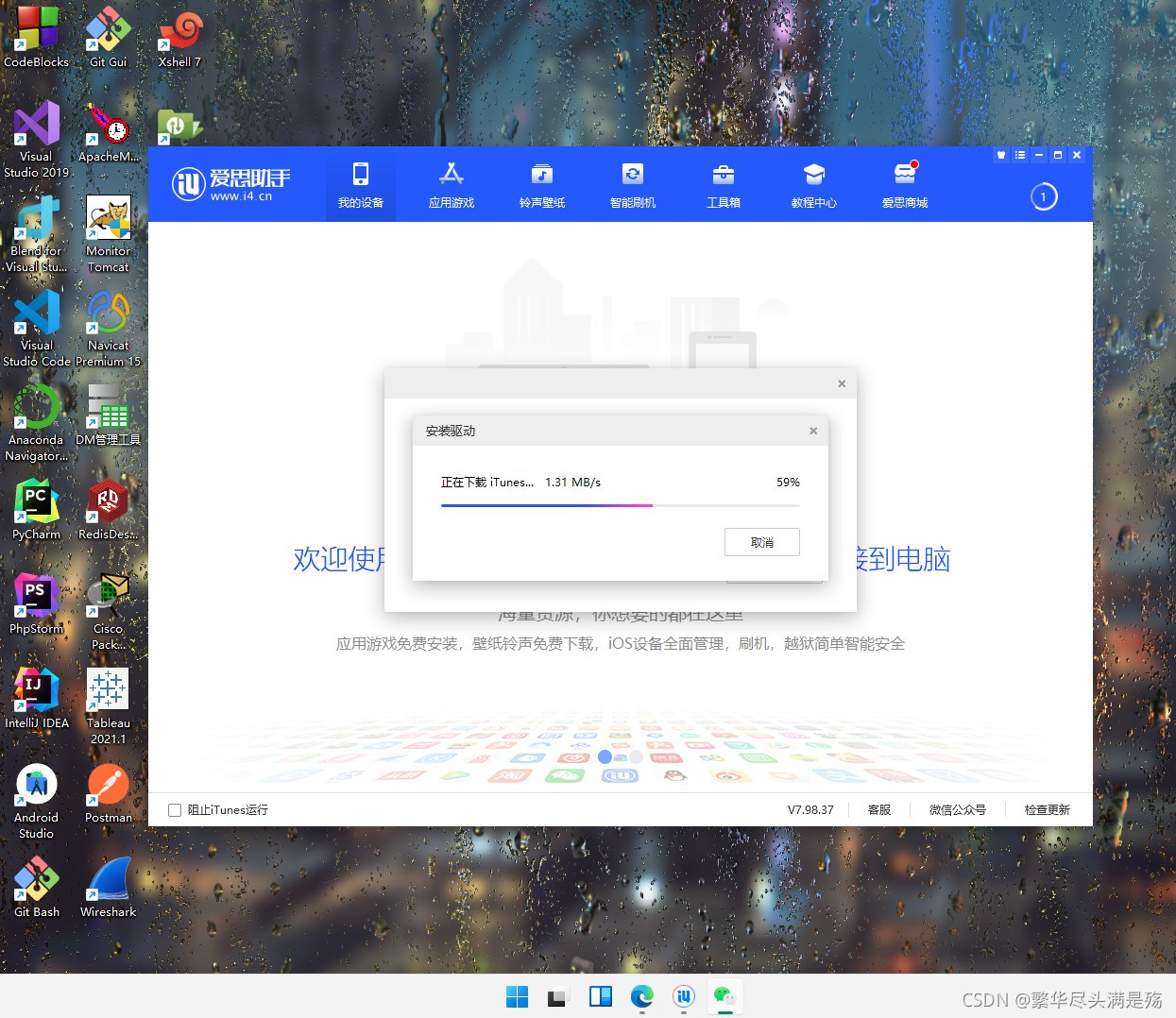Click the 正在下载 iTunes... status text

click(x=486, y=483)
